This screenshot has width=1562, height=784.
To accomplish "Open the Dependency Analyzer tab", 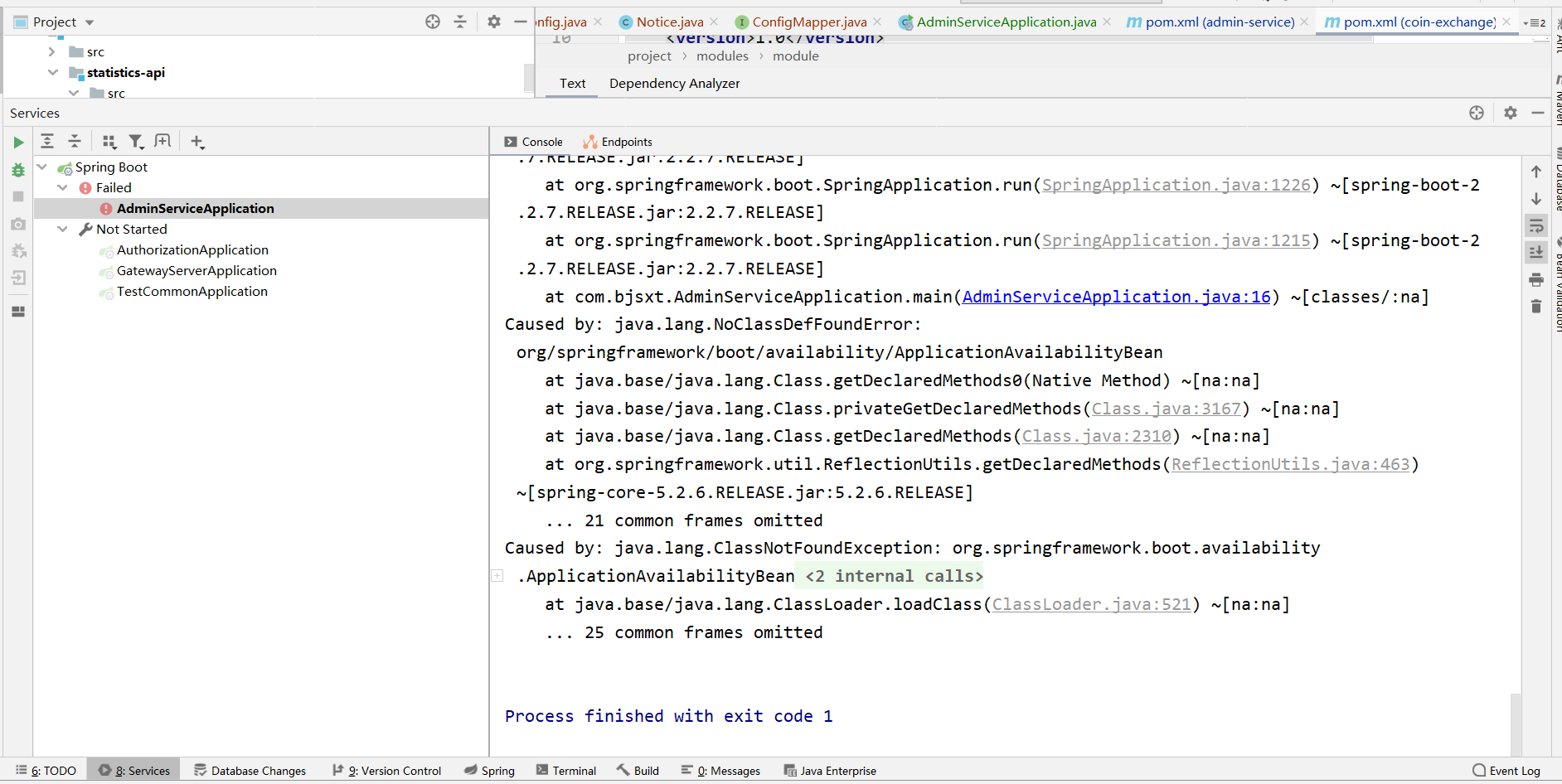I will point(674,83).
